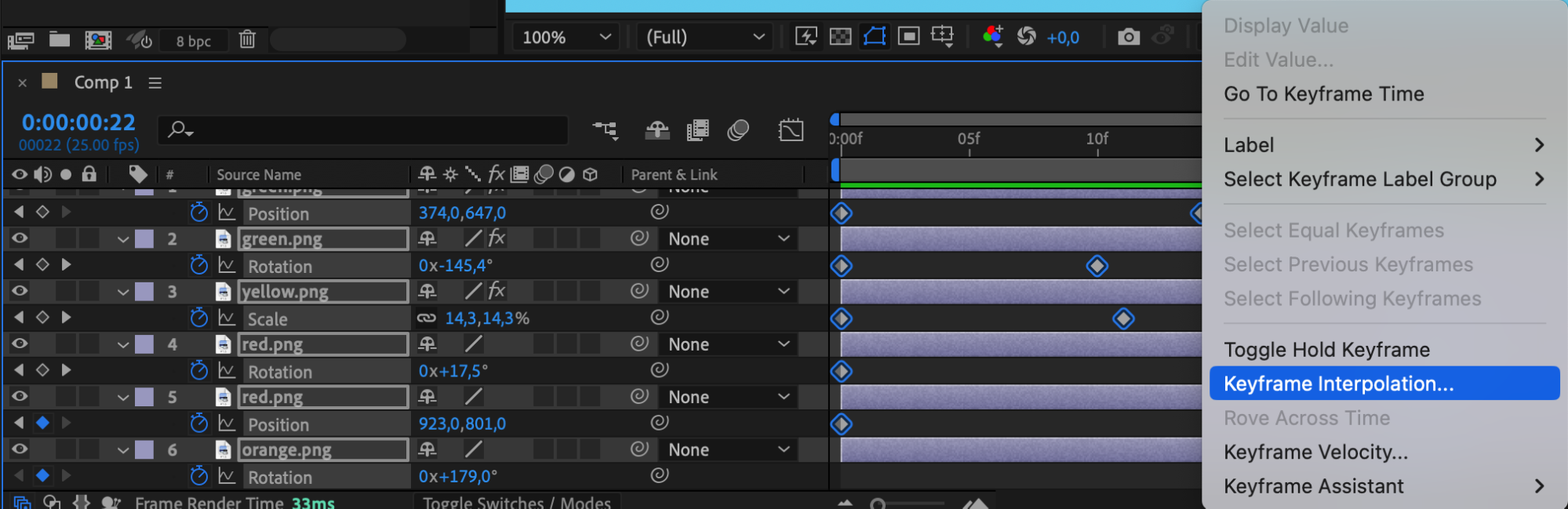Viewport: 1568px width, 509px height.
Task: Toggle the Scale constrain proportions link
Action: point(426,318)
